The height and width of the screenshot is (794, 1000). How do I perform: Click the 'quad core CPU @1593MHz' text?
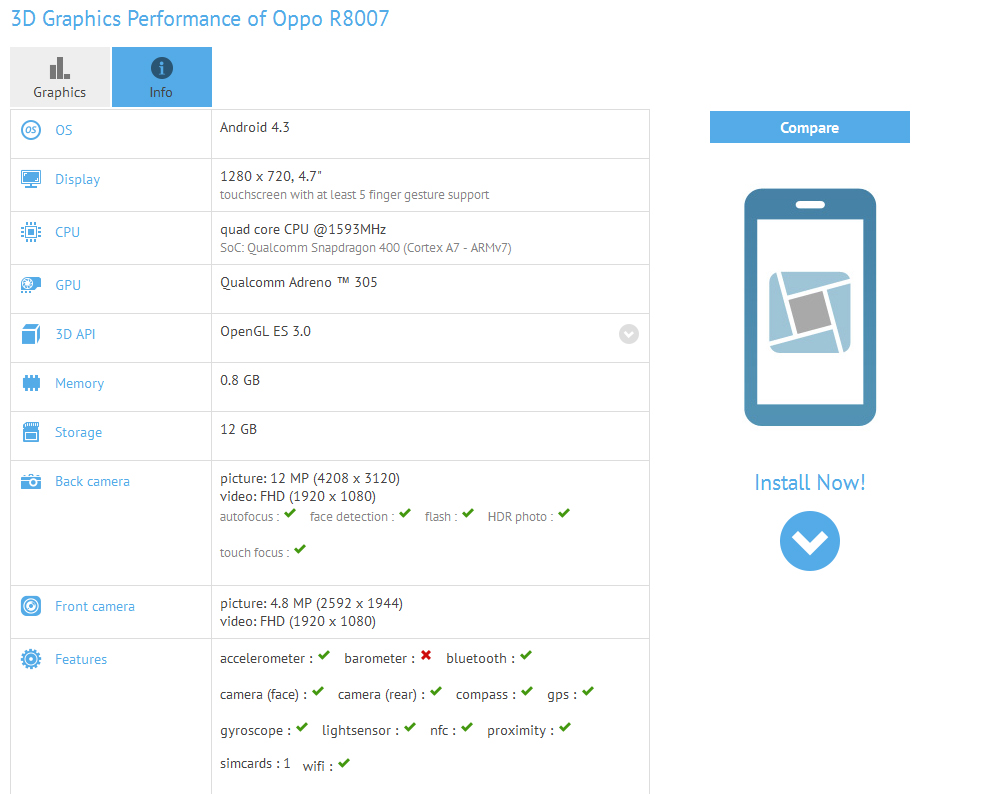point(303,230)
